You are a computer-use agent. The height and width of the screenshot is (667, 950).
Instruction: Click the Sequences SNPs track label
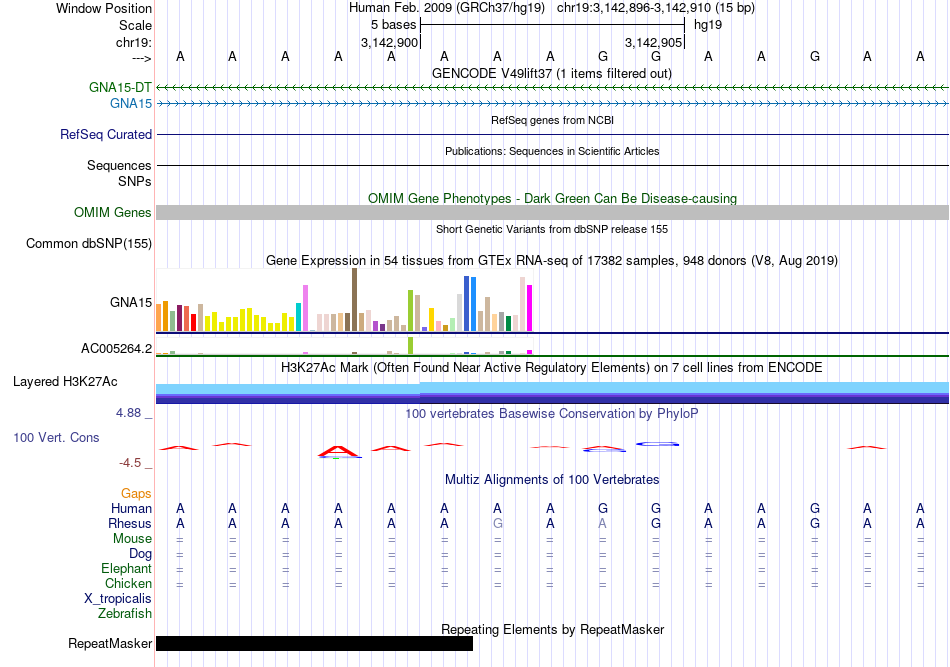point(119,173)
